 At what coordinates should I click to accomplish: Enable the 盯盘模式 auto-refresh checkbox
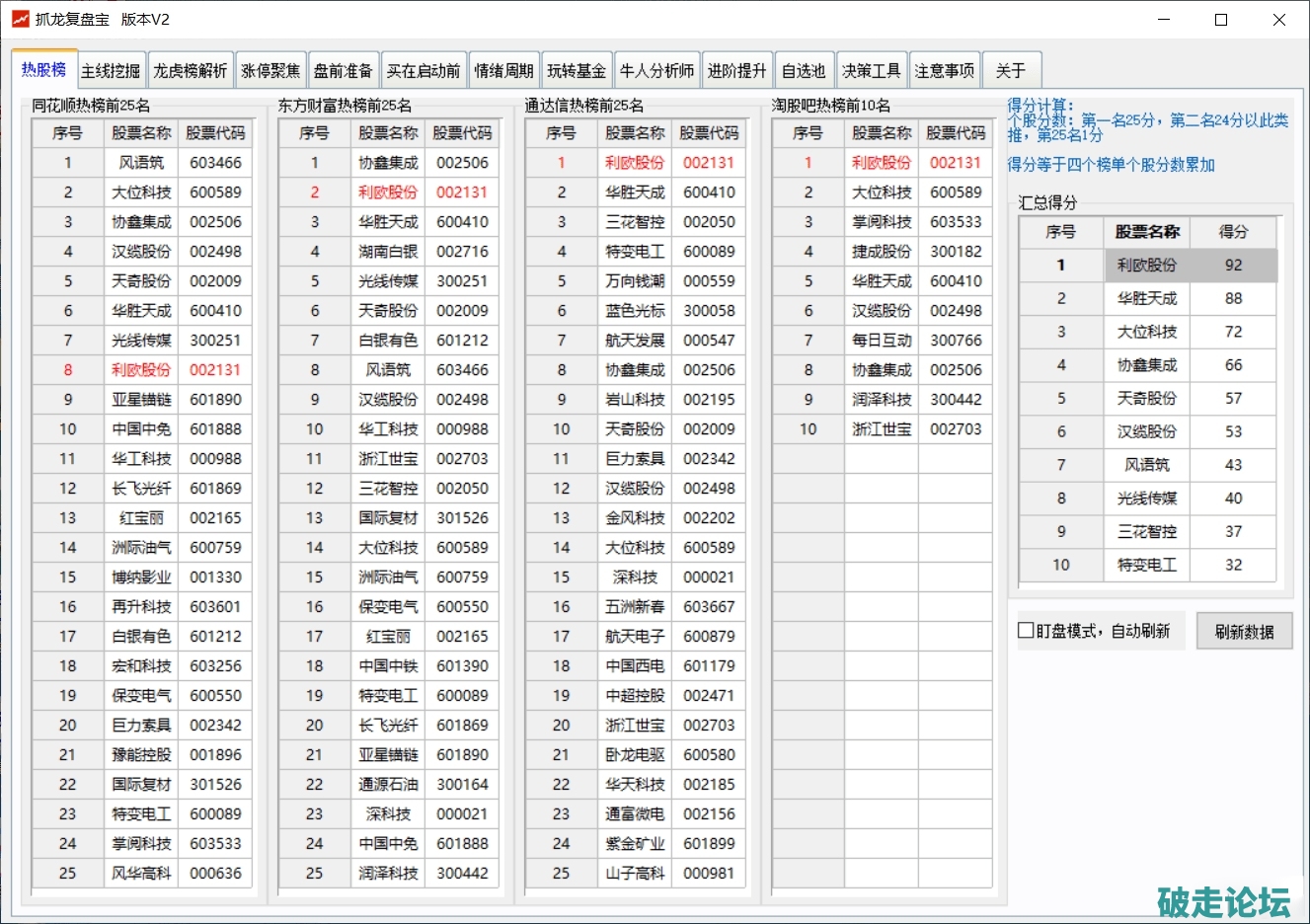pos(1027,630)
